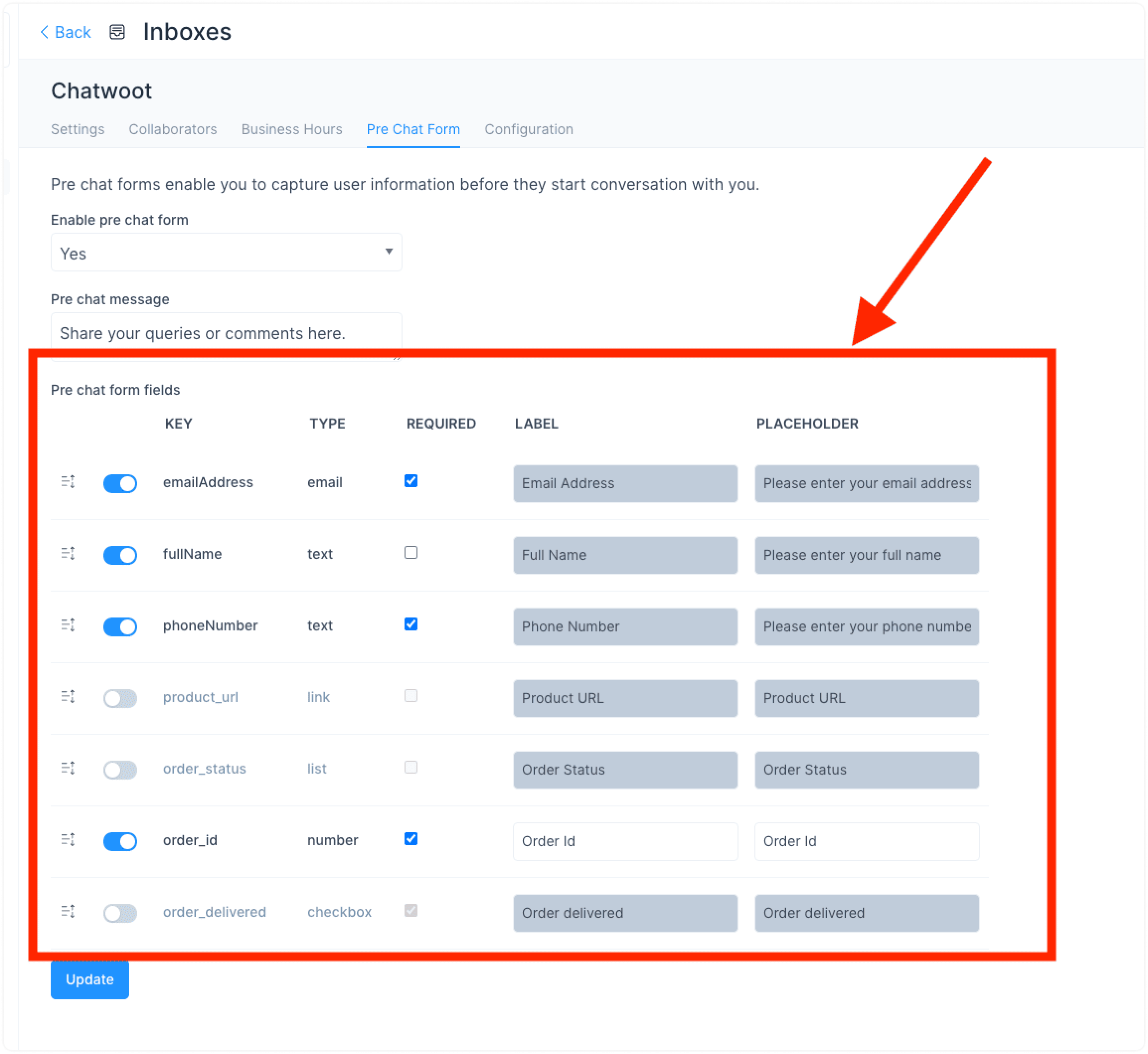Click required checkbox for product_url

click(411, 696)
